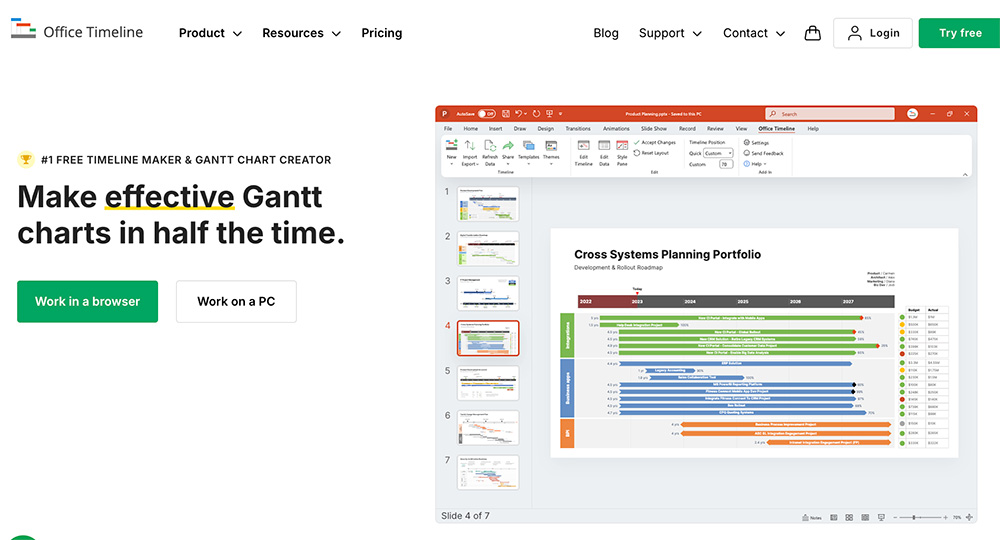Switch to the Office Timeline ribbon tab
1000x540 pixels.
point(776,129)
